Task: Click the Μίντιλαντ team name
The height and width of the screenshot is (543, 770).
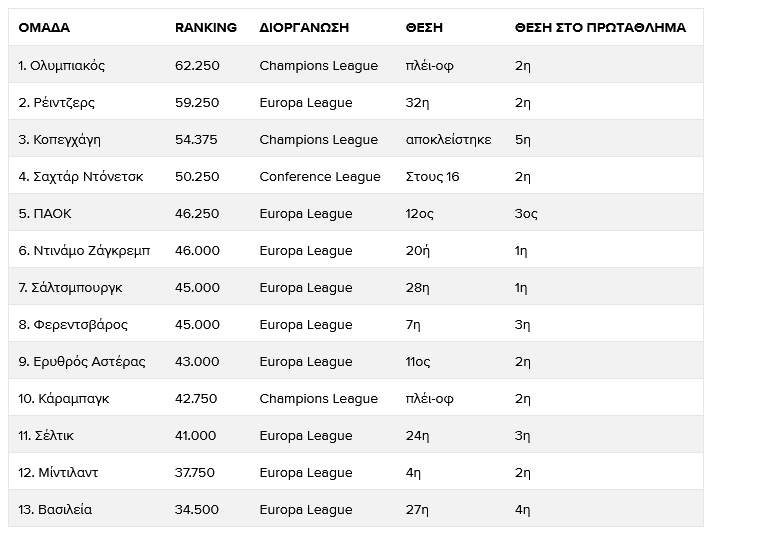Action: click(58, 473)
